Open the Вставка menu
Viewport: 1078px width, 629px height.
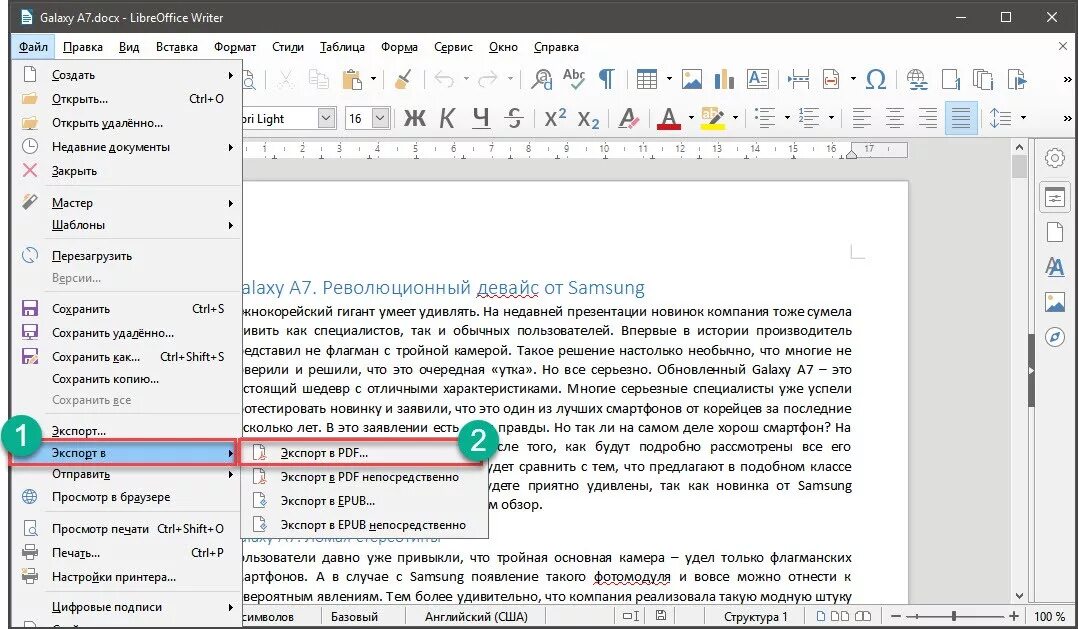click(x=177, y=47)
